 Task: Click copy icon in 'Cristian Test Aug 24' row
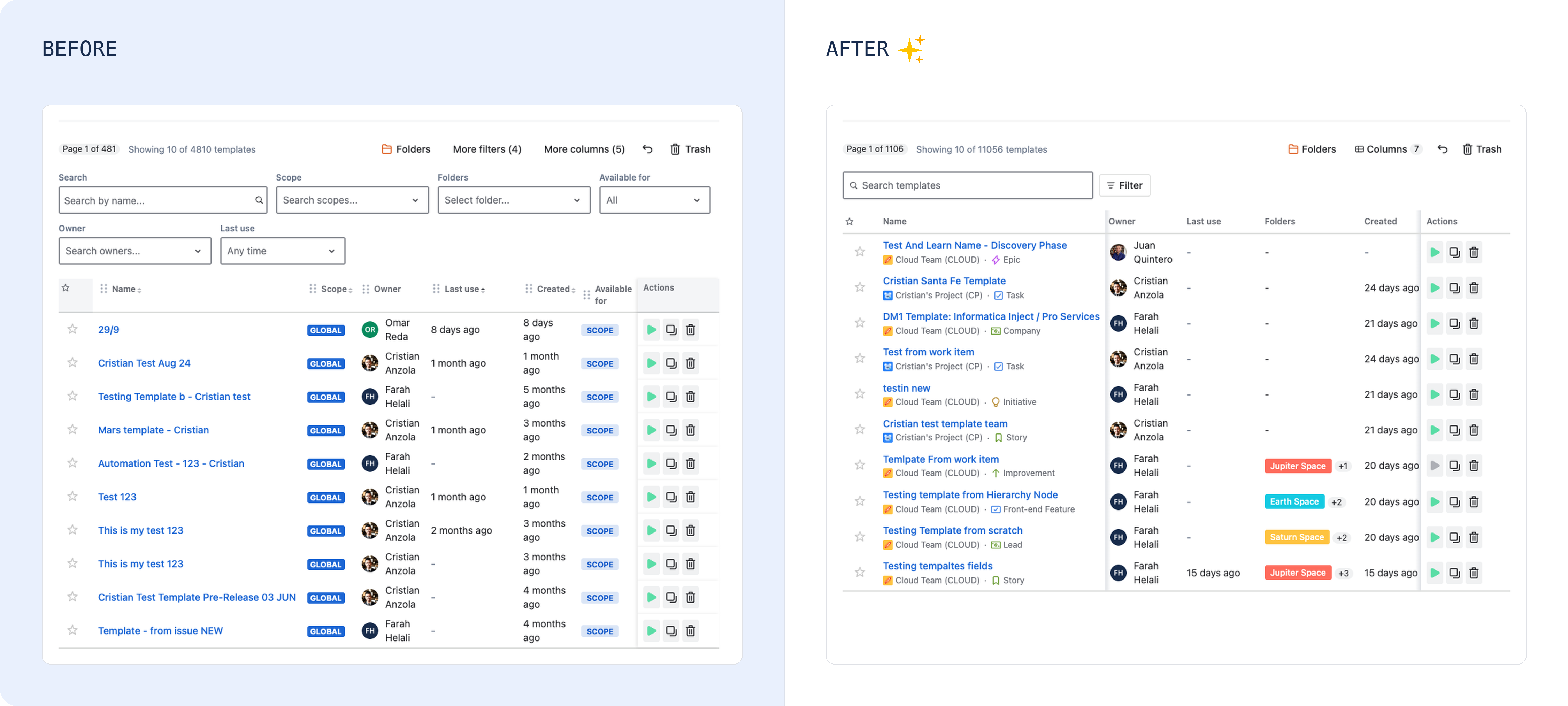coord(671,363)
